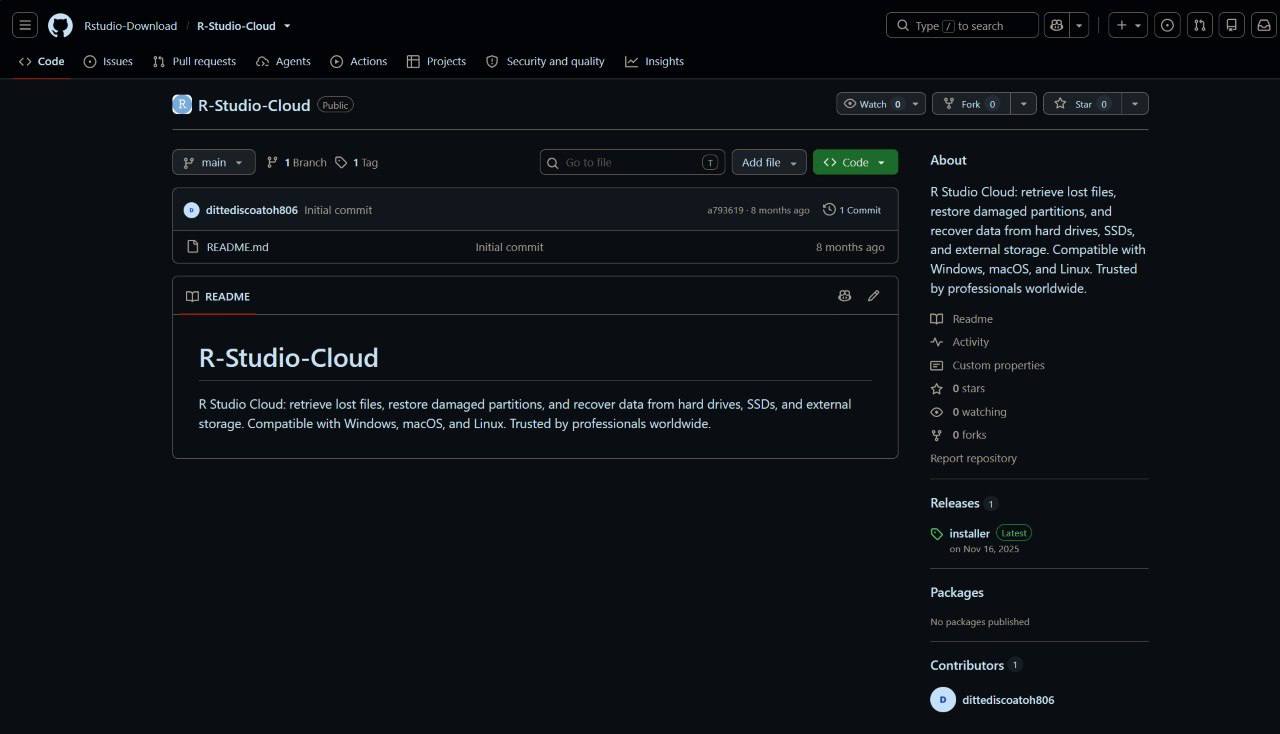Open the Contributors section heading

(967, 665)
